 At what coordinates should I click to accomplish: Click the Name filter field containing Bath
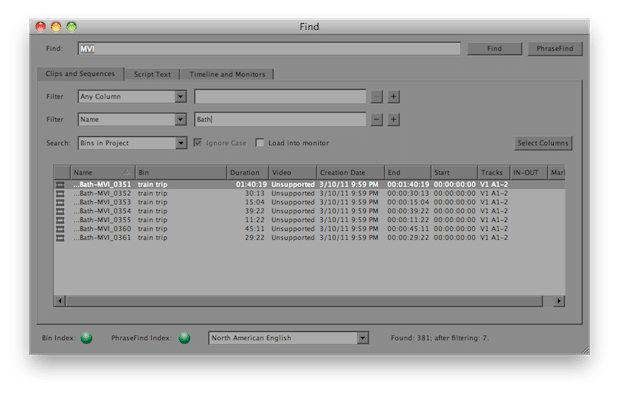(x=280, y=120)
